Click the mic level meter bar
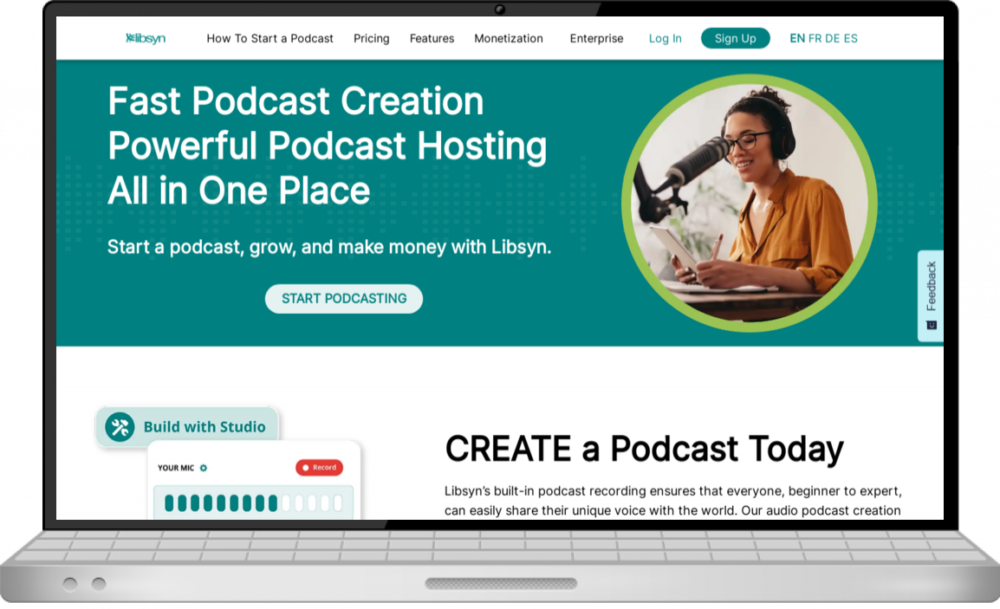Image resolution: width=1000 pixels, height=609 pixels. 253,503
